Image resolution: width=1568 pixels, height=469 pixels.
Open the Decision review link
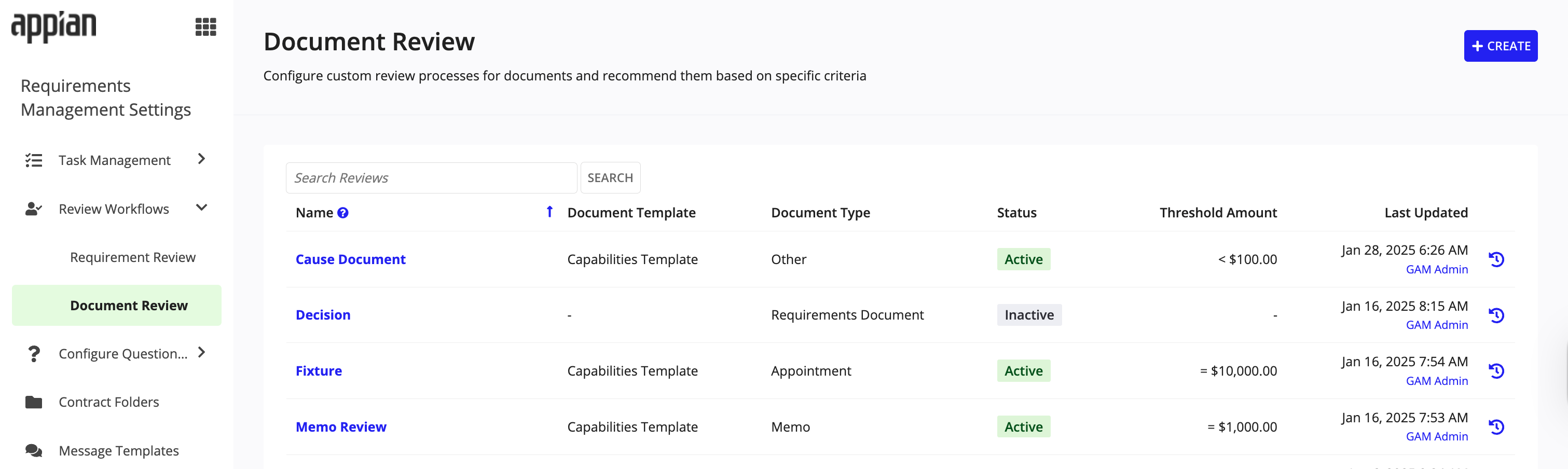[x=323, y=315]
